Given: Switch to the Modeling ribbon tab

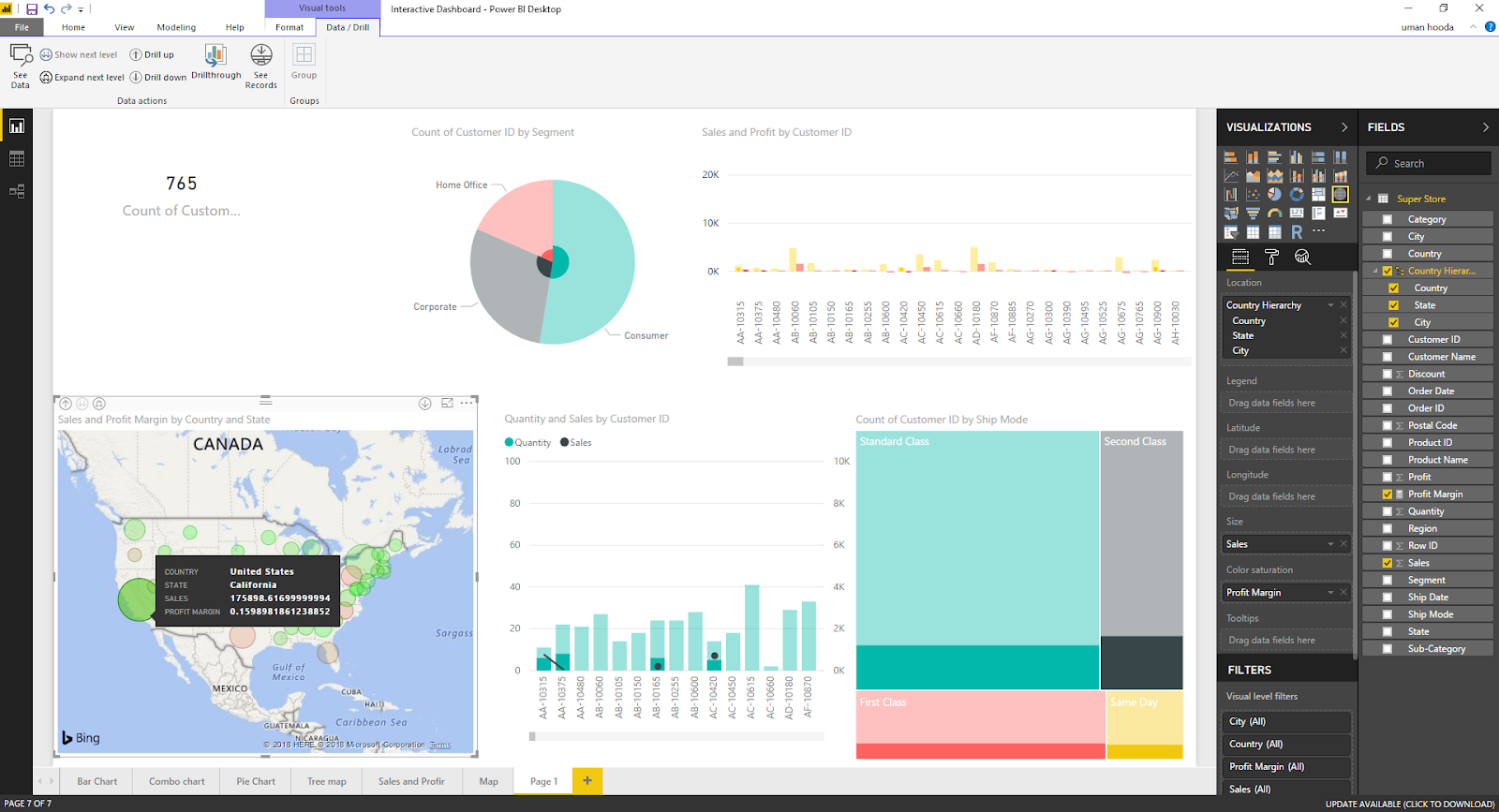Looking at the screenshot, I should (176, 27).
